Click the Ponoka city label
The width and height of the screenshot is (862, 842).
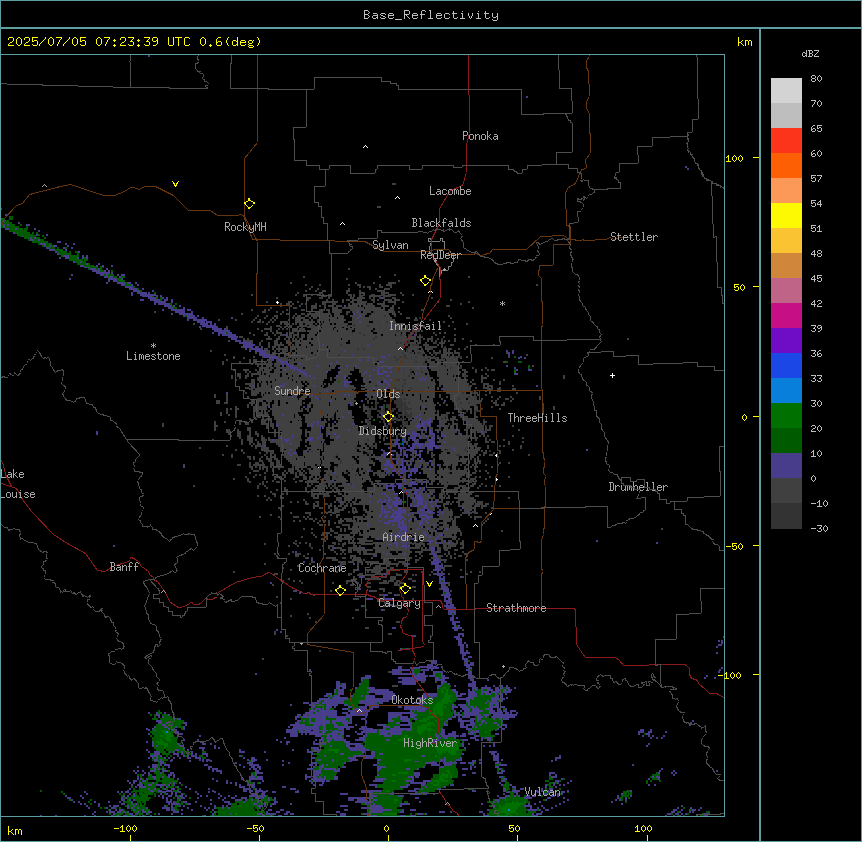(480, 136)
